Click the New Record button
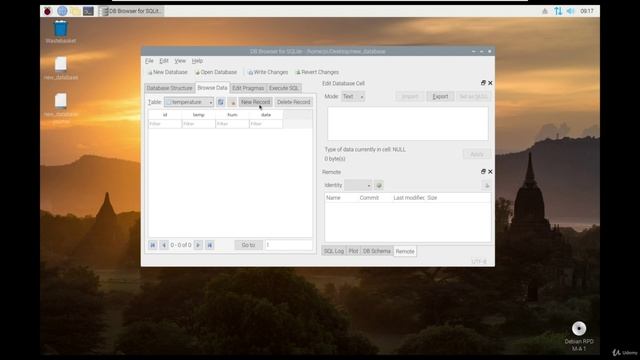Image resolution: width=640 pixels, height=360 pixels. coord(255,102)
